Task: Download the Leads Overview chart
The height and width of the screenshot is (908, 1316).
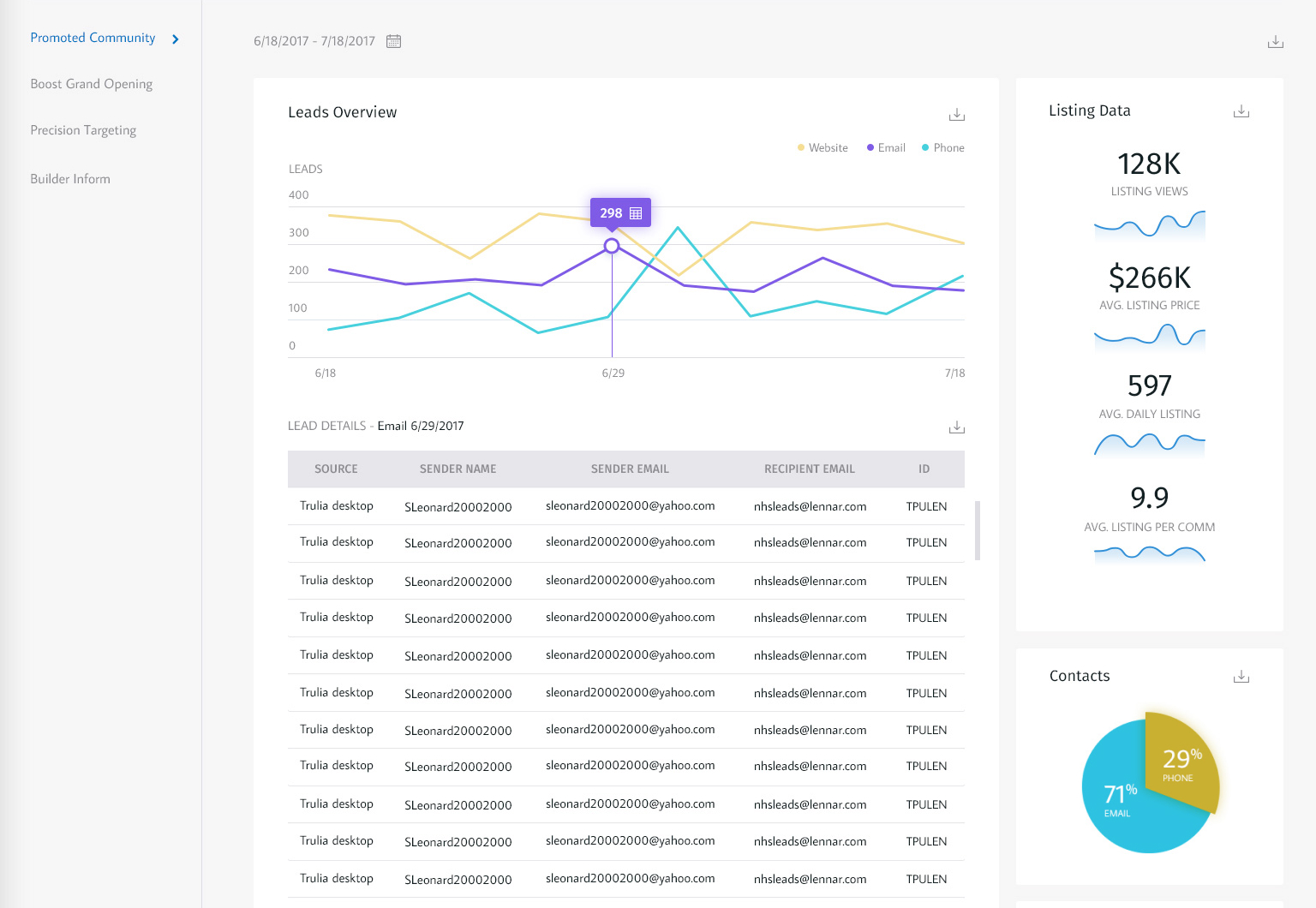Action: click(x=956, y=115)
